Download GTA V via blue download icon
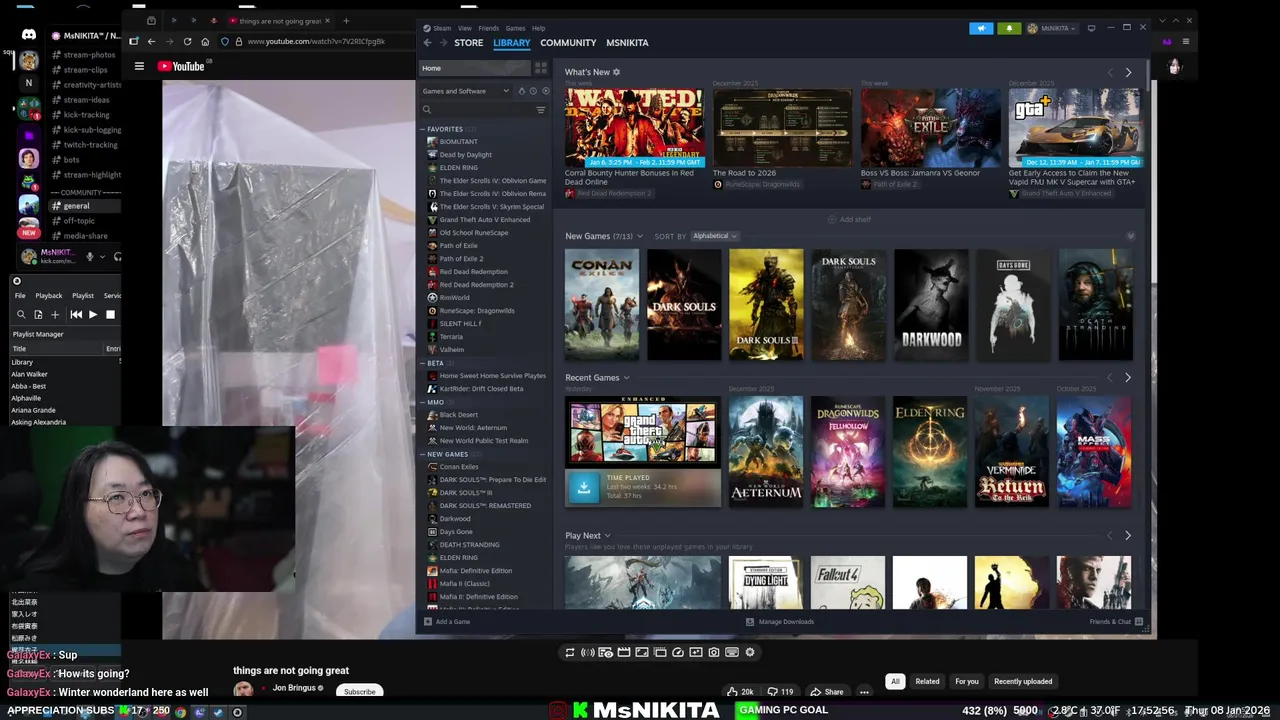Viewport: 1280px width, 720px height. (x=584, y=487)
